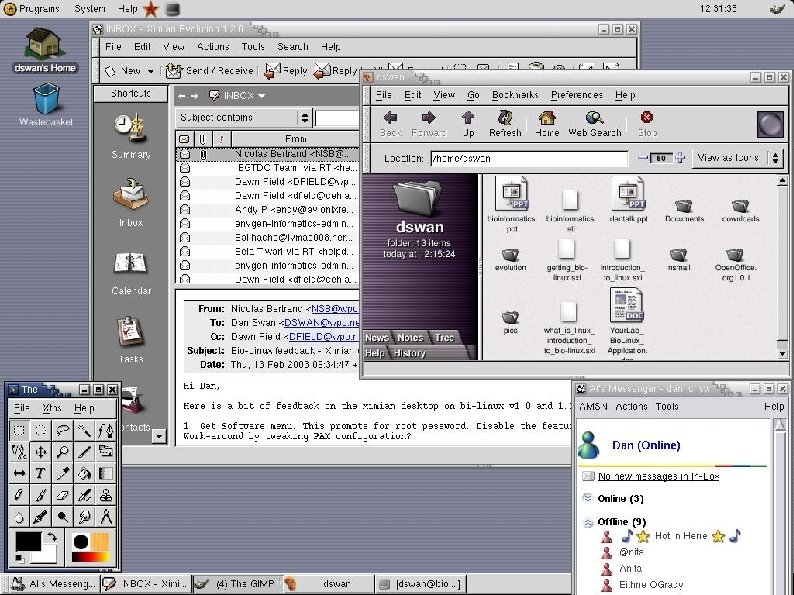Viewport: 794px width, 595px height.
Task: Open the Xtns menu in GIMP toolbox
Action: pyautogui.click(x=52, y=408)
